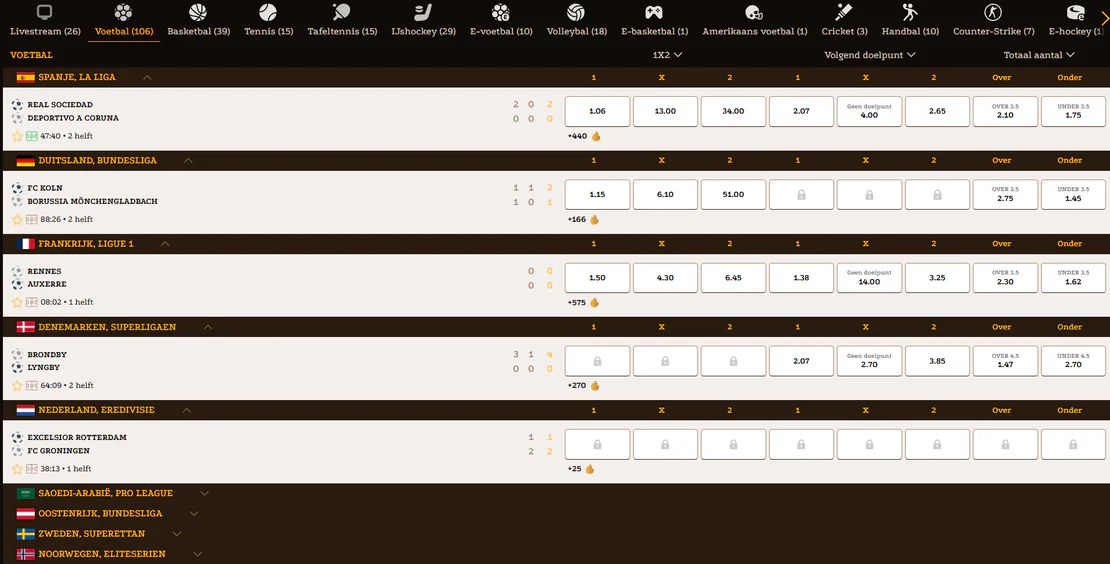Expand Noorwegen, Eliteserien league
1110x564 pixels.
(x=198, y=554)
